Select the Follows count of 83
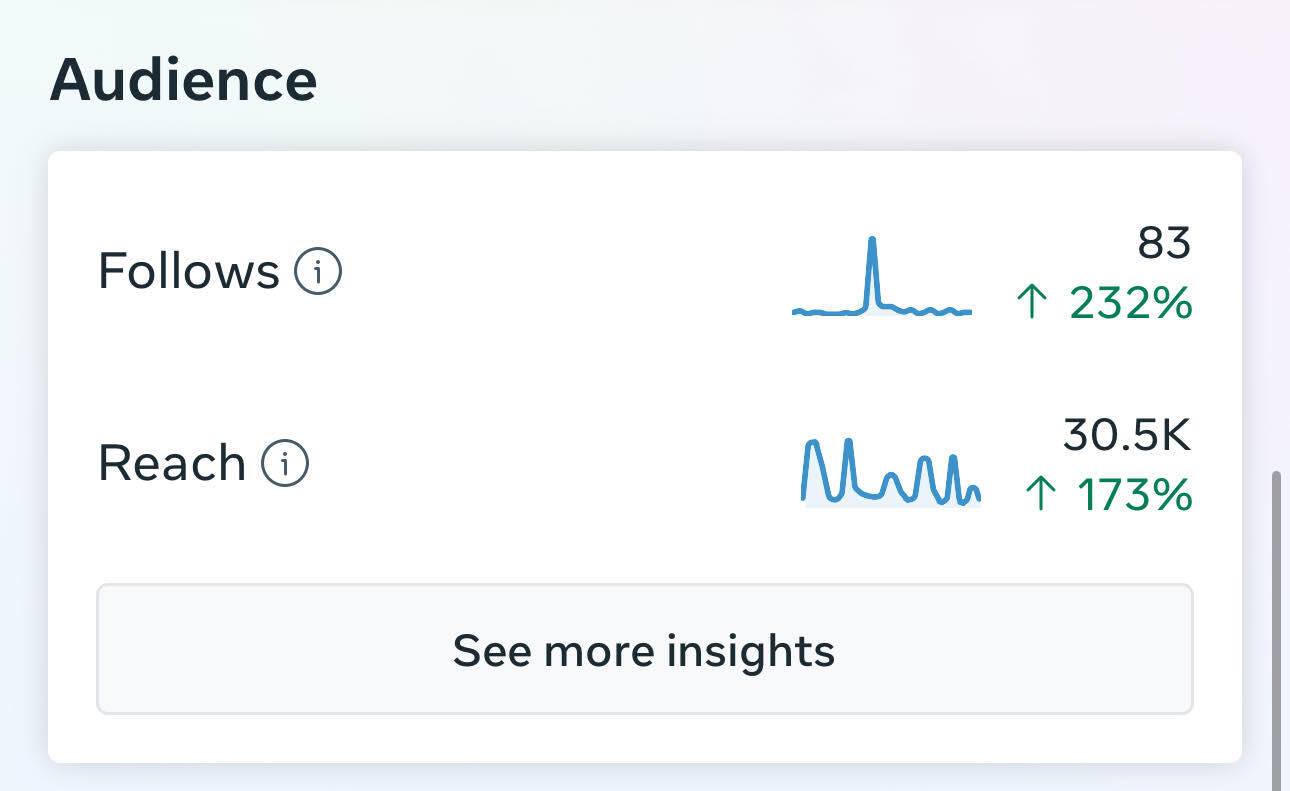The width and height of the screenshot is (1290, 791). [x=1164, y=243]
